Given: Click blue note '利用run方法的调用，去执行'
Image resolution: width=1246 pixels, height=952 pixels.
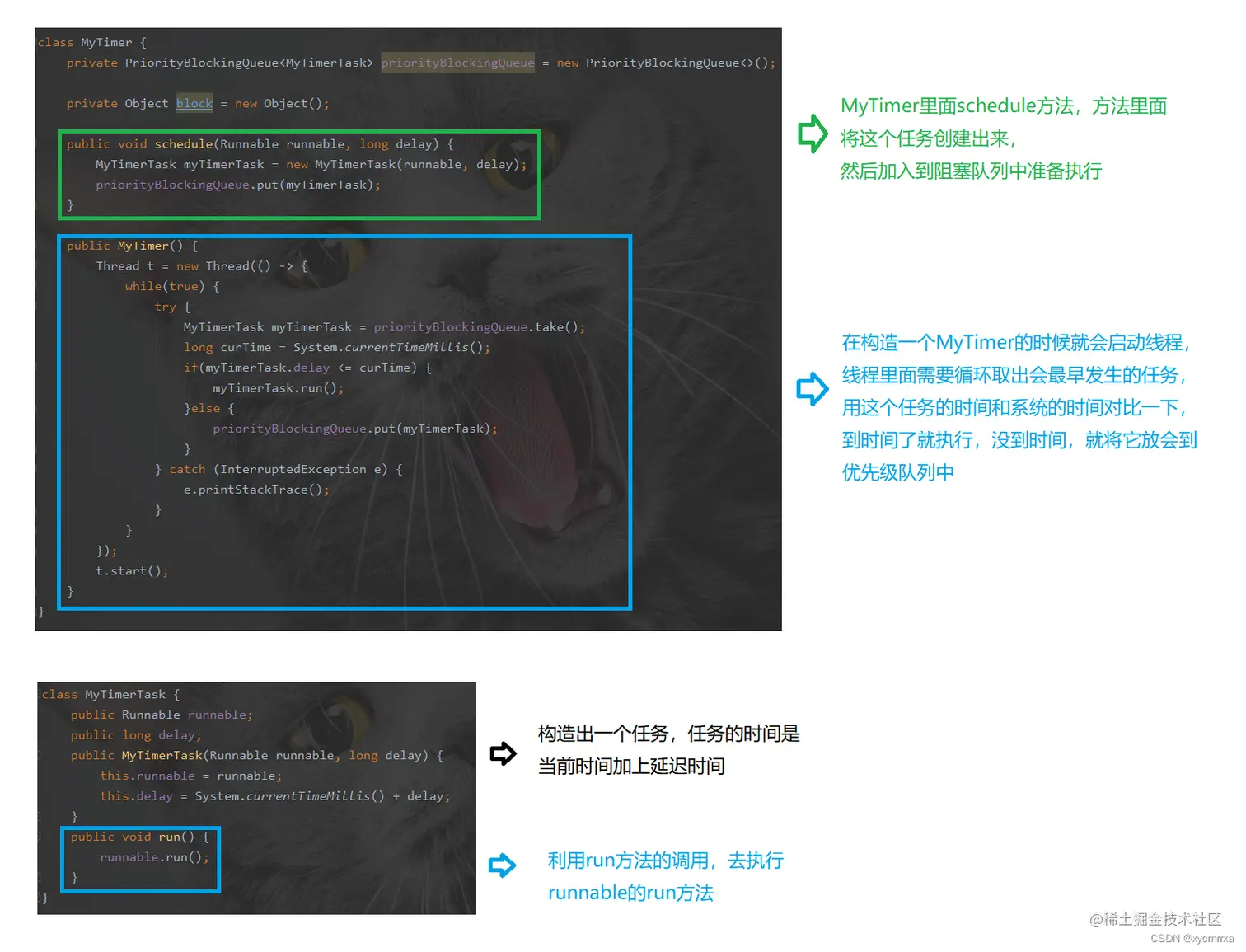Looking at the screenshot, I should click(x=666, y=861).
